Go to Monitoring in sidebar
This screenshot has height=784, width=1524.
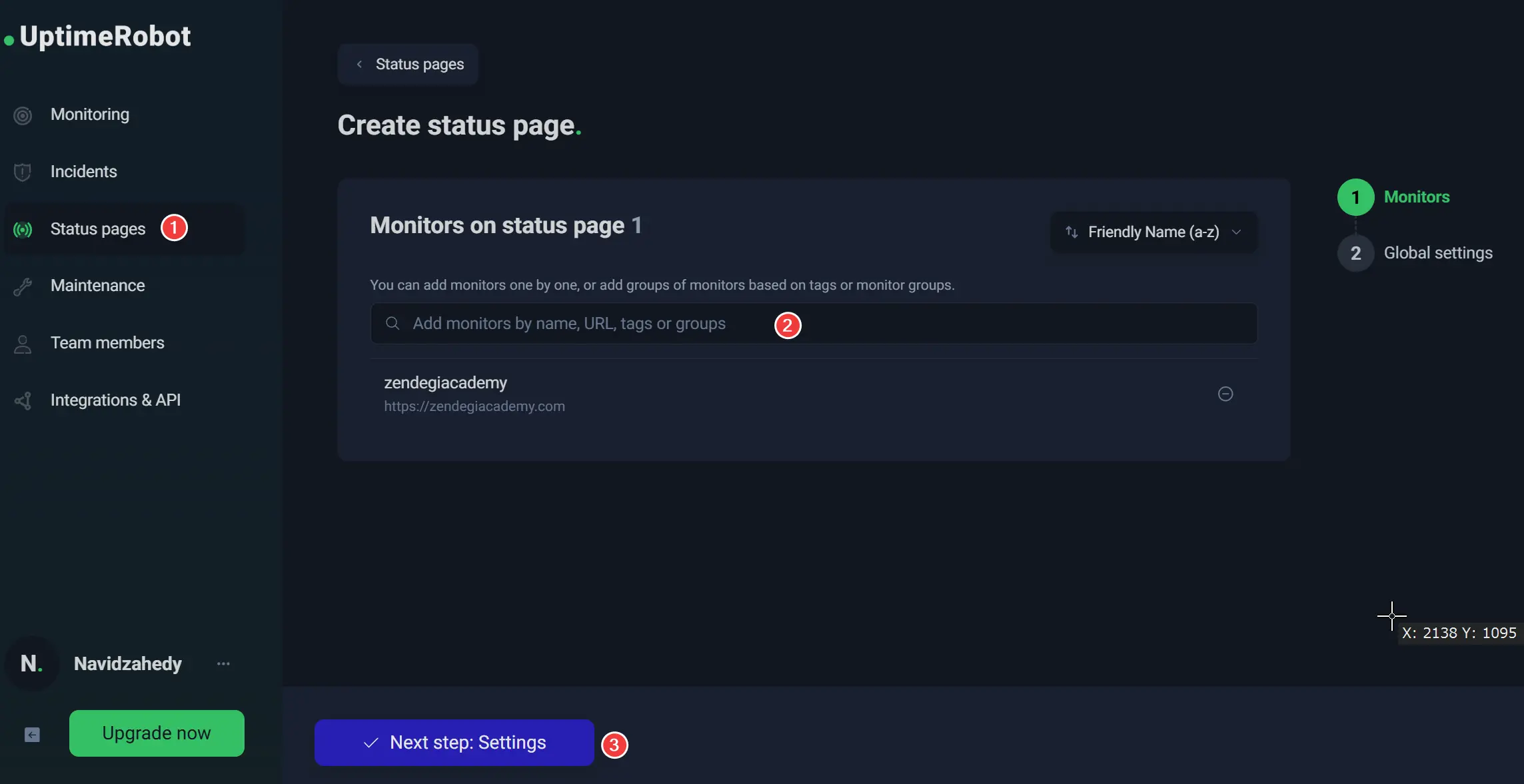tap(90, 115)
